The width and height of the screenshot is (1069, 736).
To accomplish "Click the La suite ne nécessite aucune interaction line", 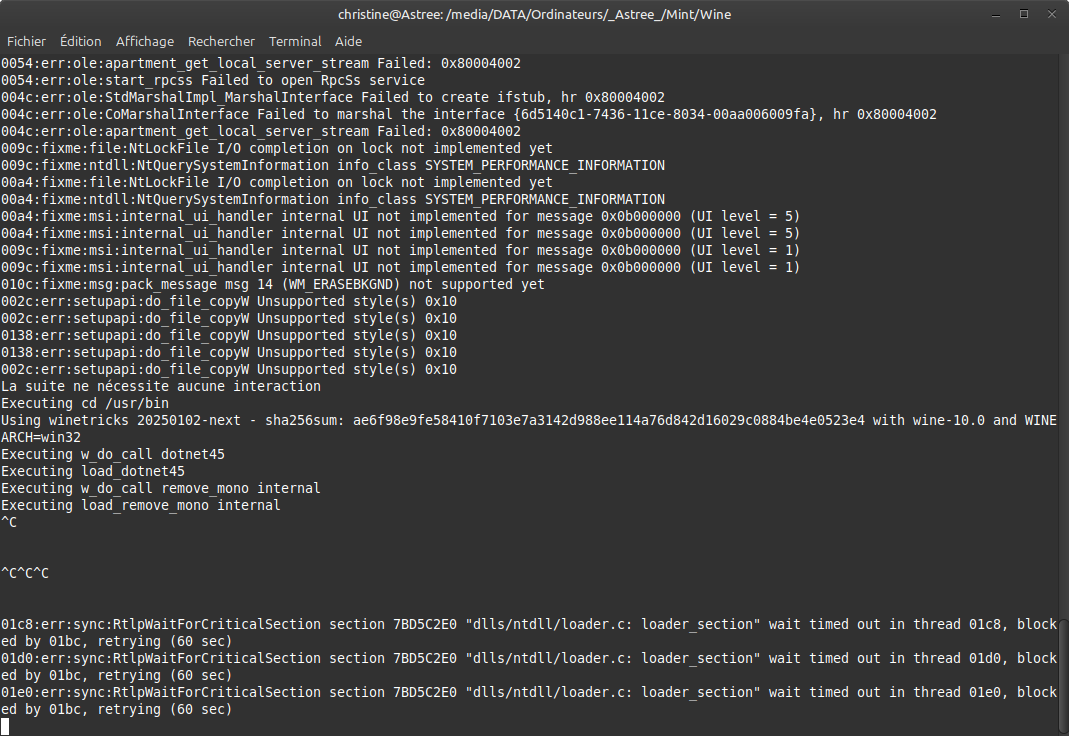I will click(160, 386).
